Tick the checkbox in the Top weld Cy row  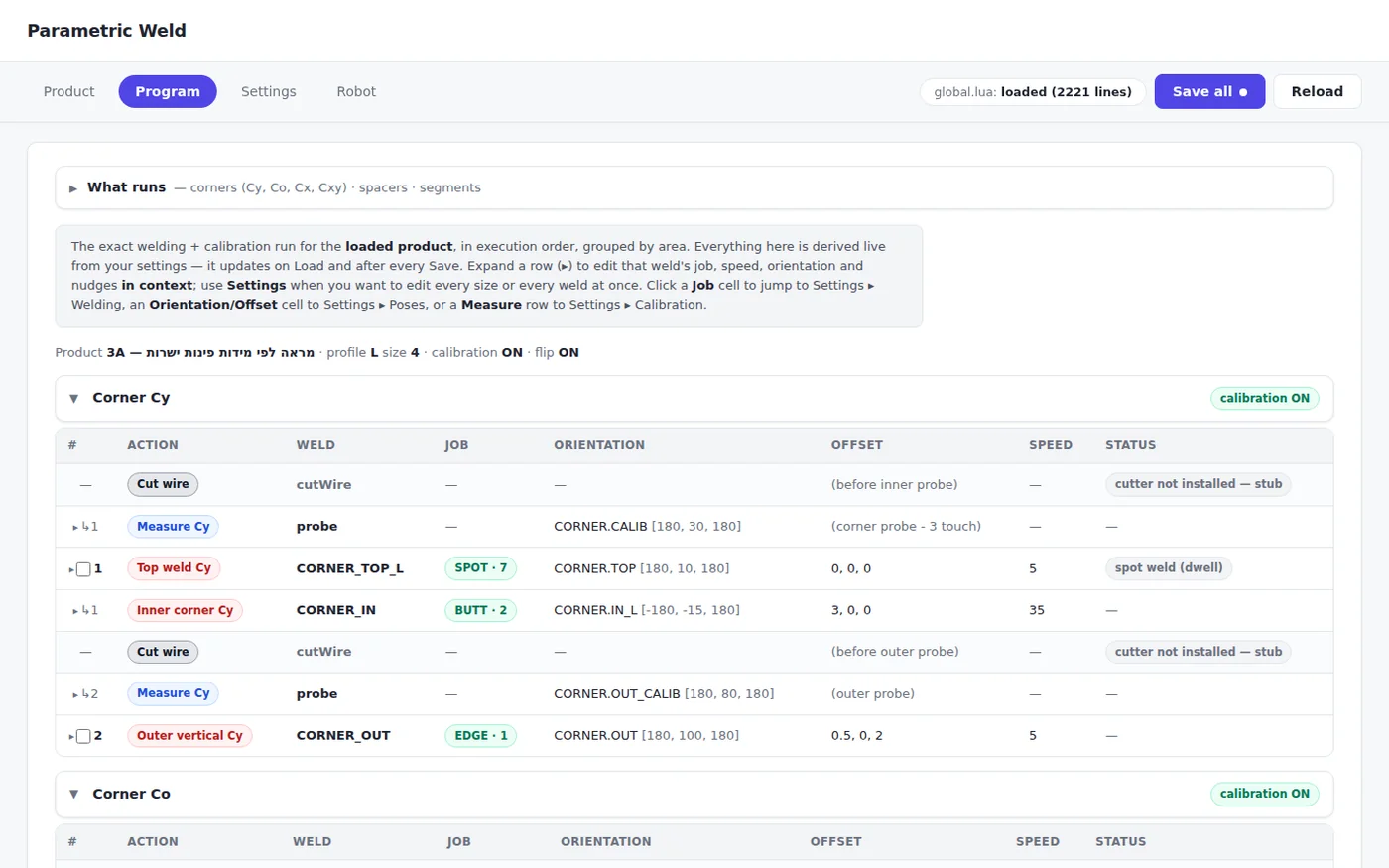[x=83, y=569]
